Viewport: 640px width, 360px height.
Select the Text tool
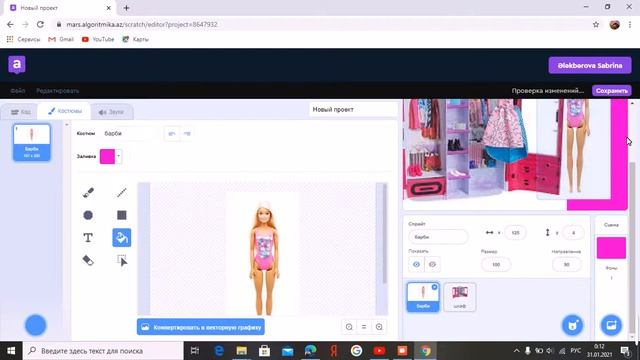tap(88, 238)
